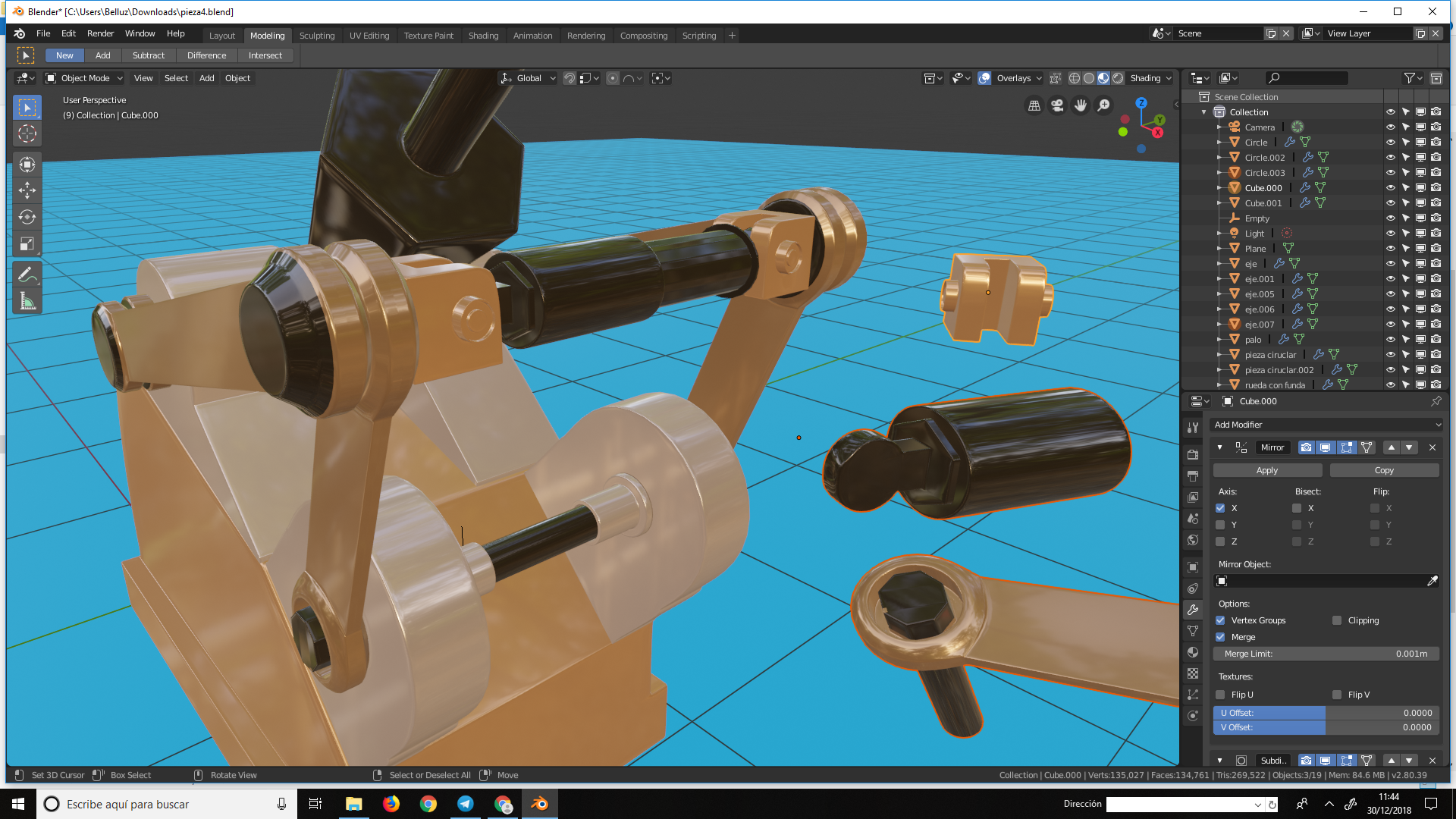The height and width of the screenshot is (819, 1456).
Task: Open the World properties tab
Action: [1193, 540]
